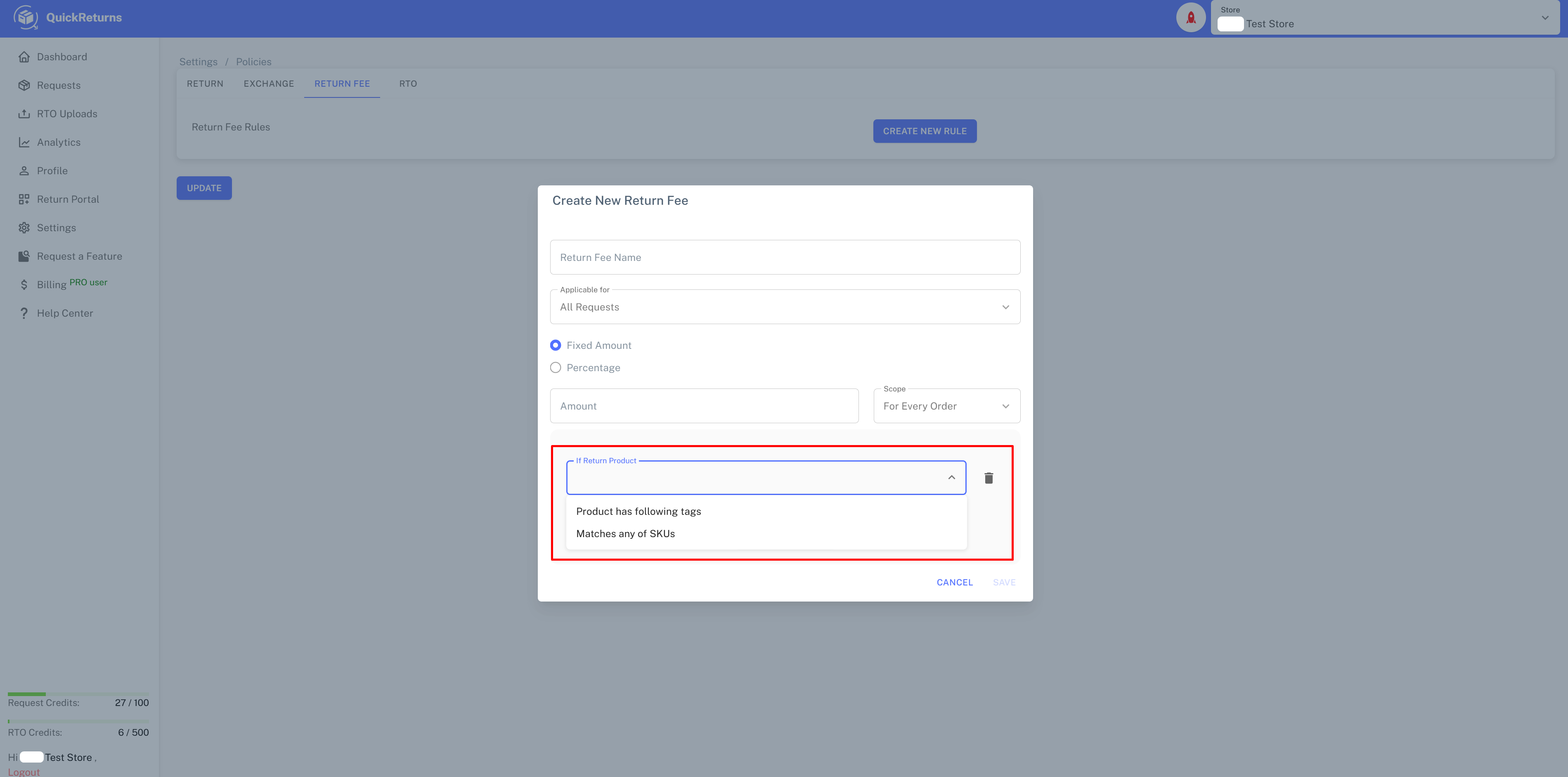The height and width of the screenshot is (777, 1568).
Task: Switch to the RETURN tab
Action: coord(205,83)
